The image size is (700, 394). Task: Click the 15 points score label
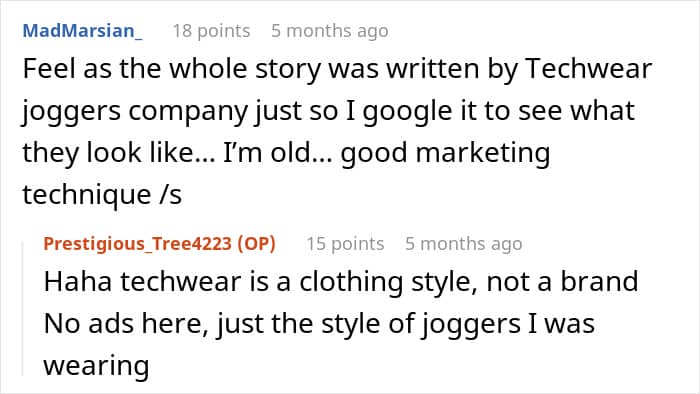tap(345, 244)
